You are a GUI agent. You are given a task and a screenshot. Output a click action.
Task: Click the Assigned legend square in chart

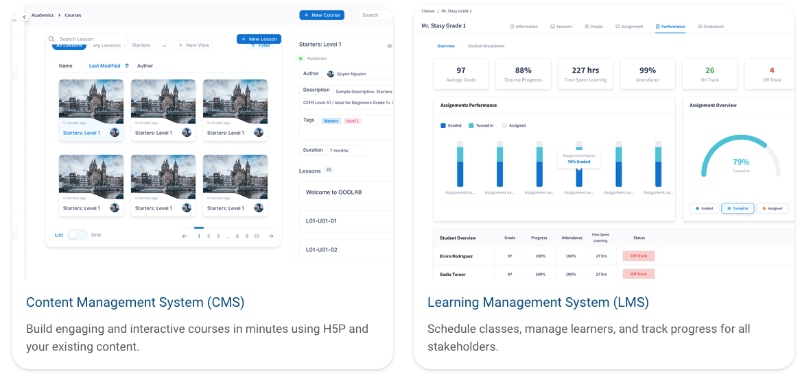pos(504,125)
